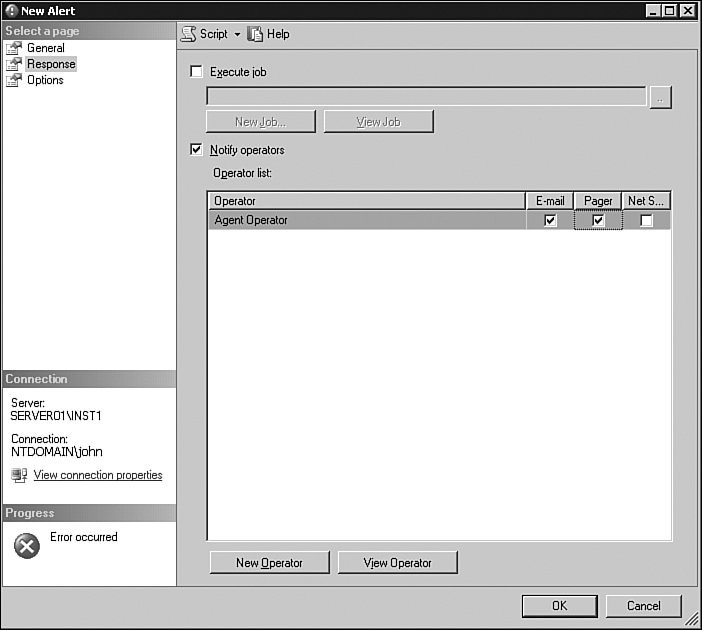Click the job browse ellipsis button

coord(660,97)
